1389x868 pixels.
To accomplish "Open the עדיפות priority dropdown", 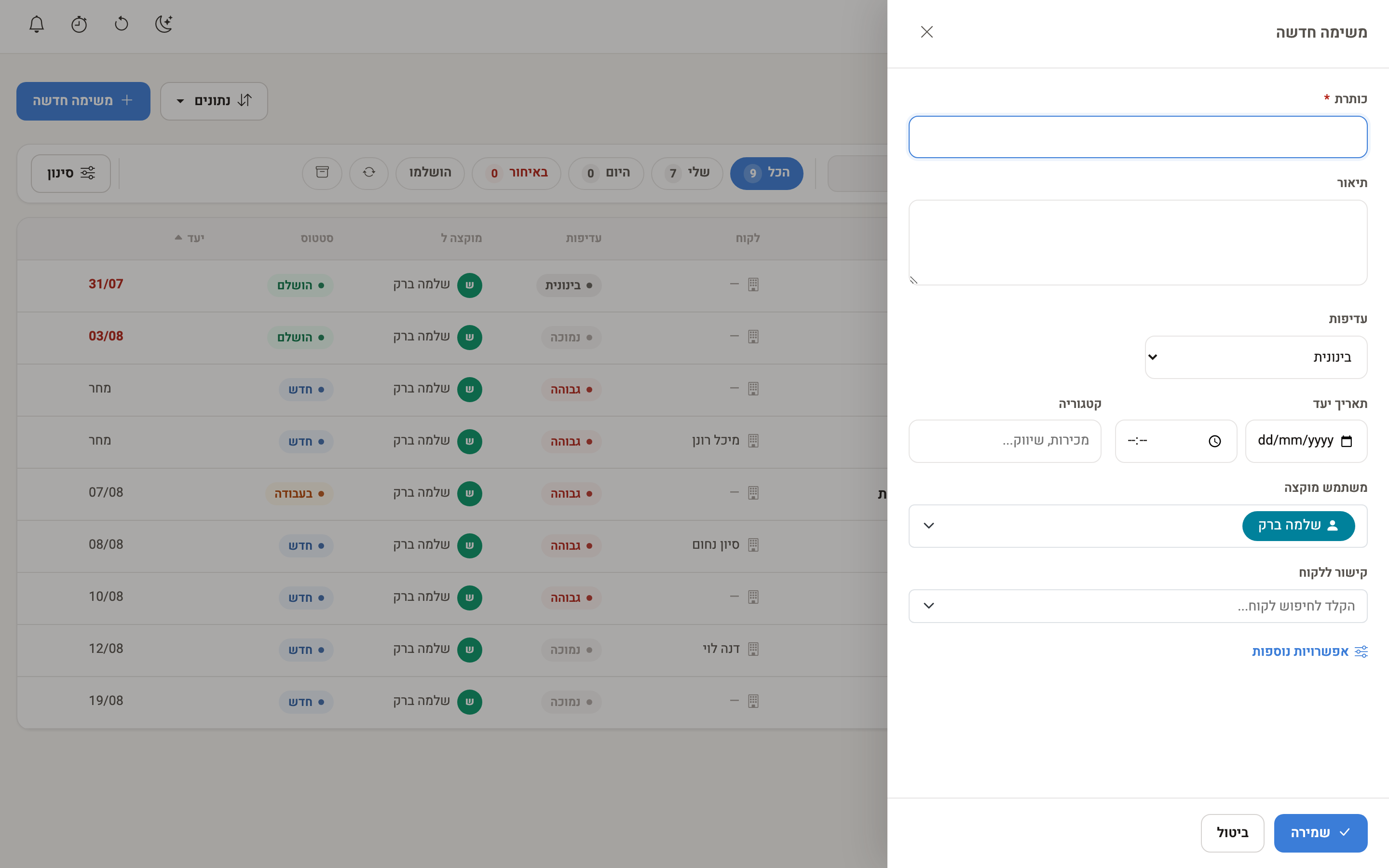I will point(1256,357).
